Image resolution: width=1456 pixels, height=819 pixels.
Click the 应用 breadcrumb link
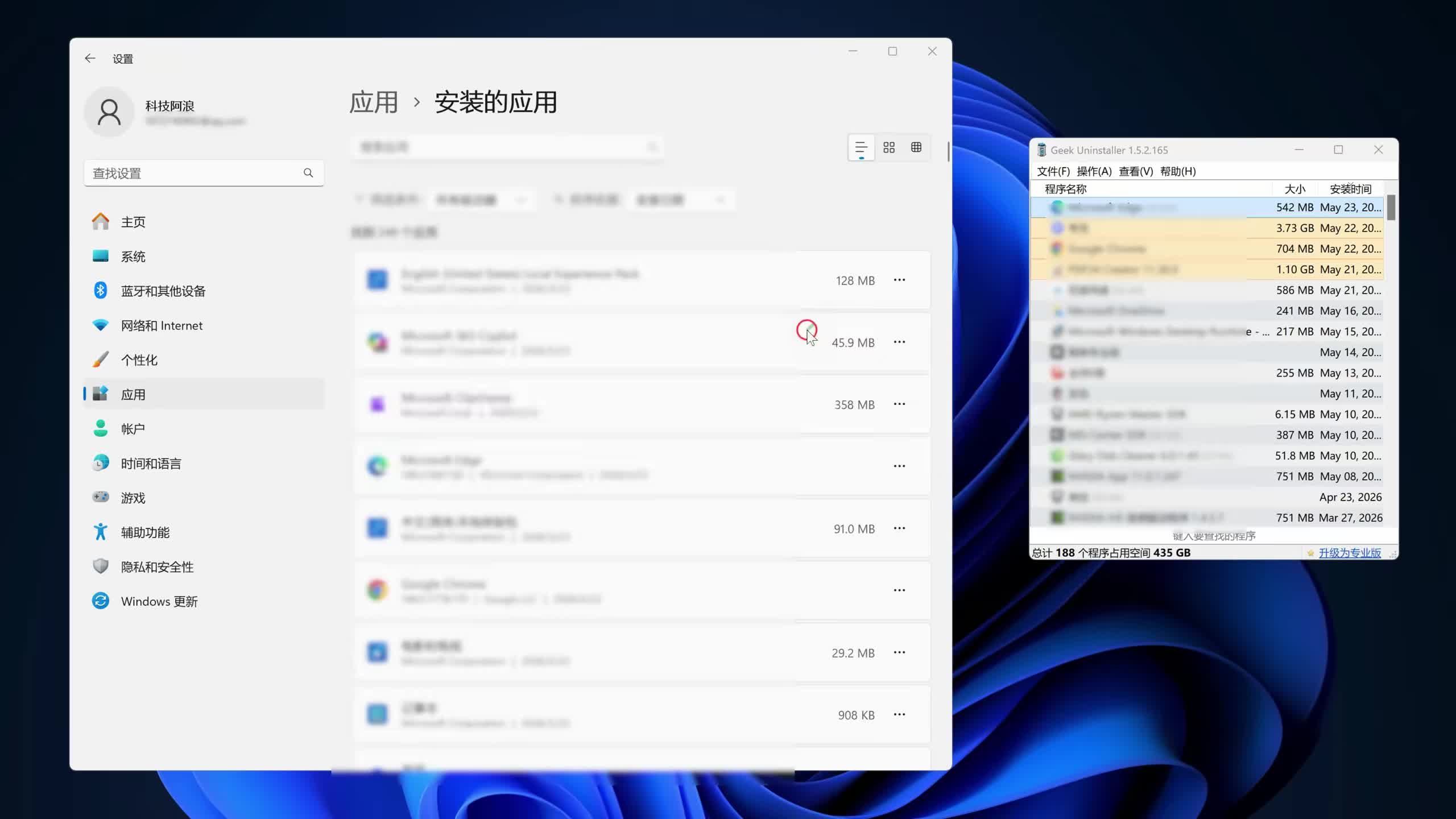[374, 102]
